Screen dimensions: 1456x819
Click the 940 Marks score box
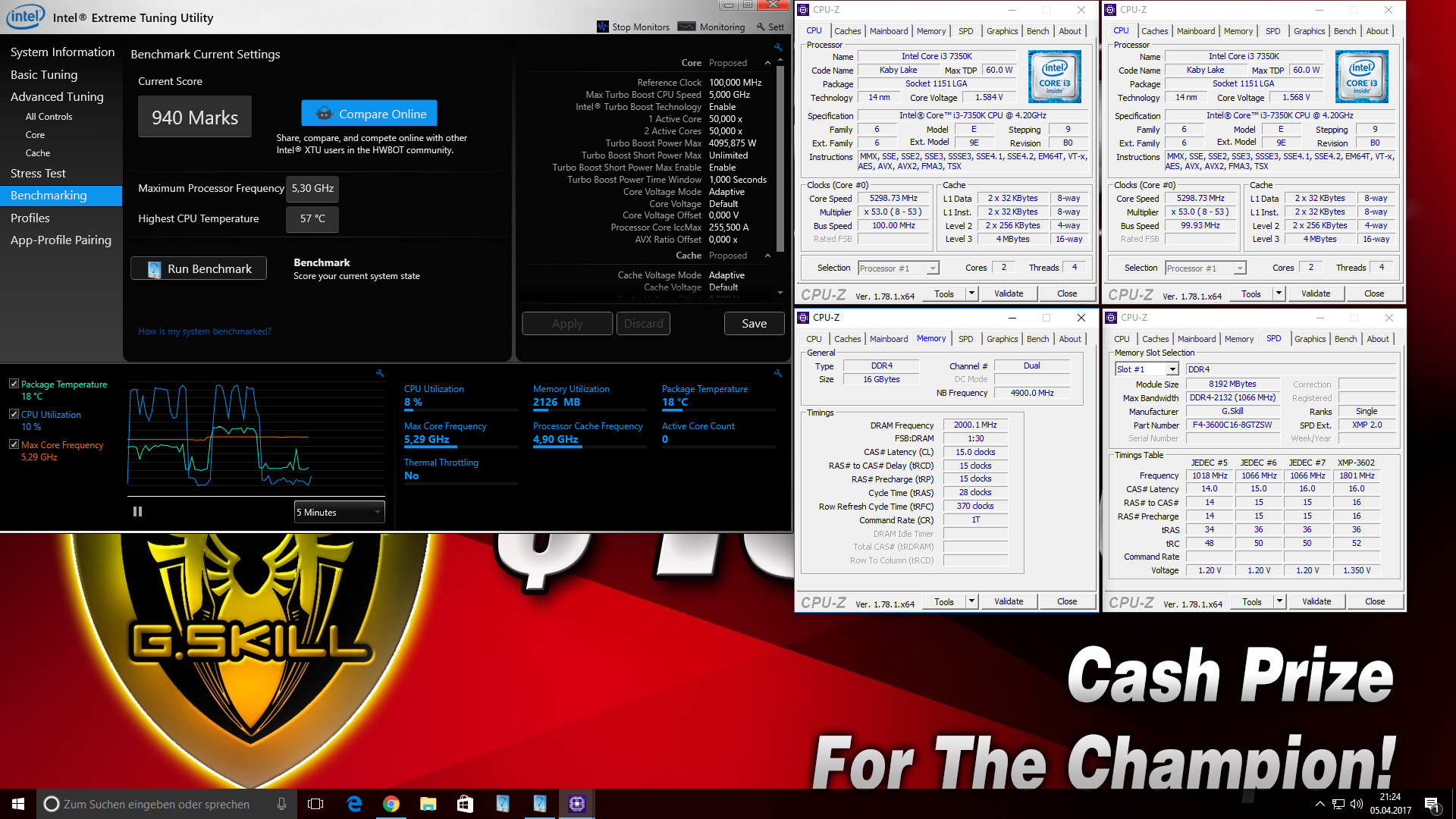click(x=195, y=117)
